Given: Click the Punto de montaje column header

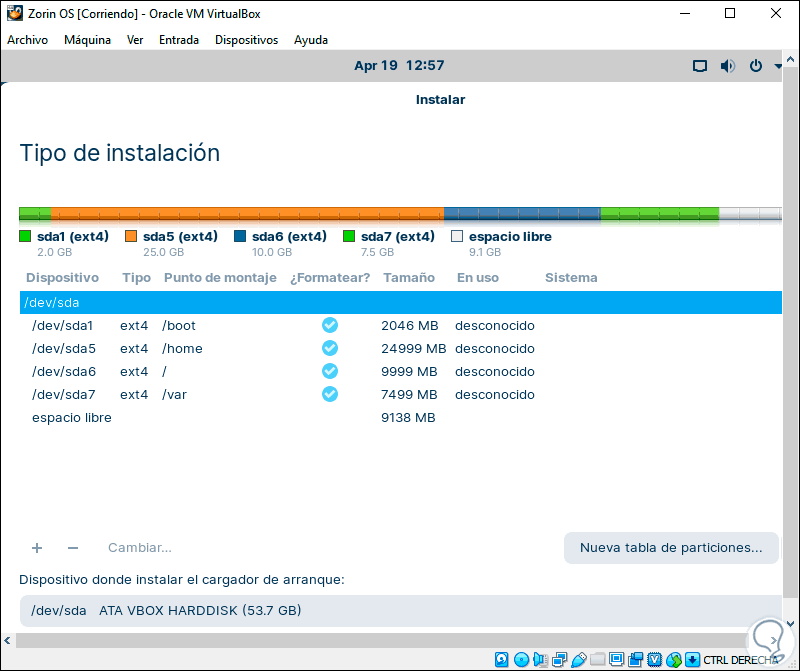Looking at the screenshot, I should (220, 277).
